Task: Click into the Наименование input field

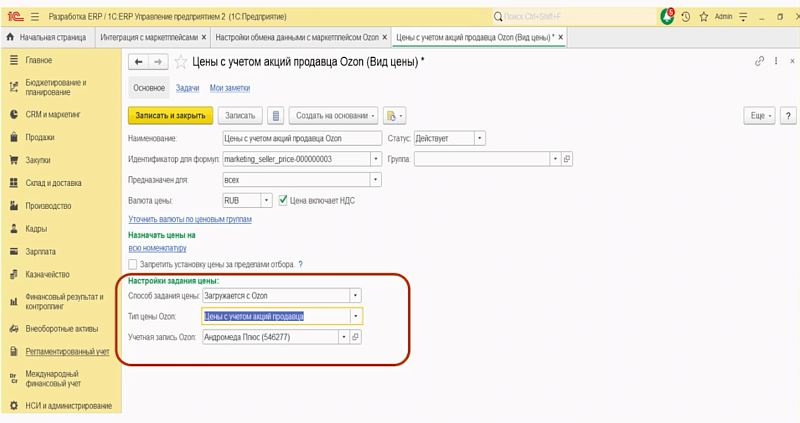Action: (x=302, y=138)
